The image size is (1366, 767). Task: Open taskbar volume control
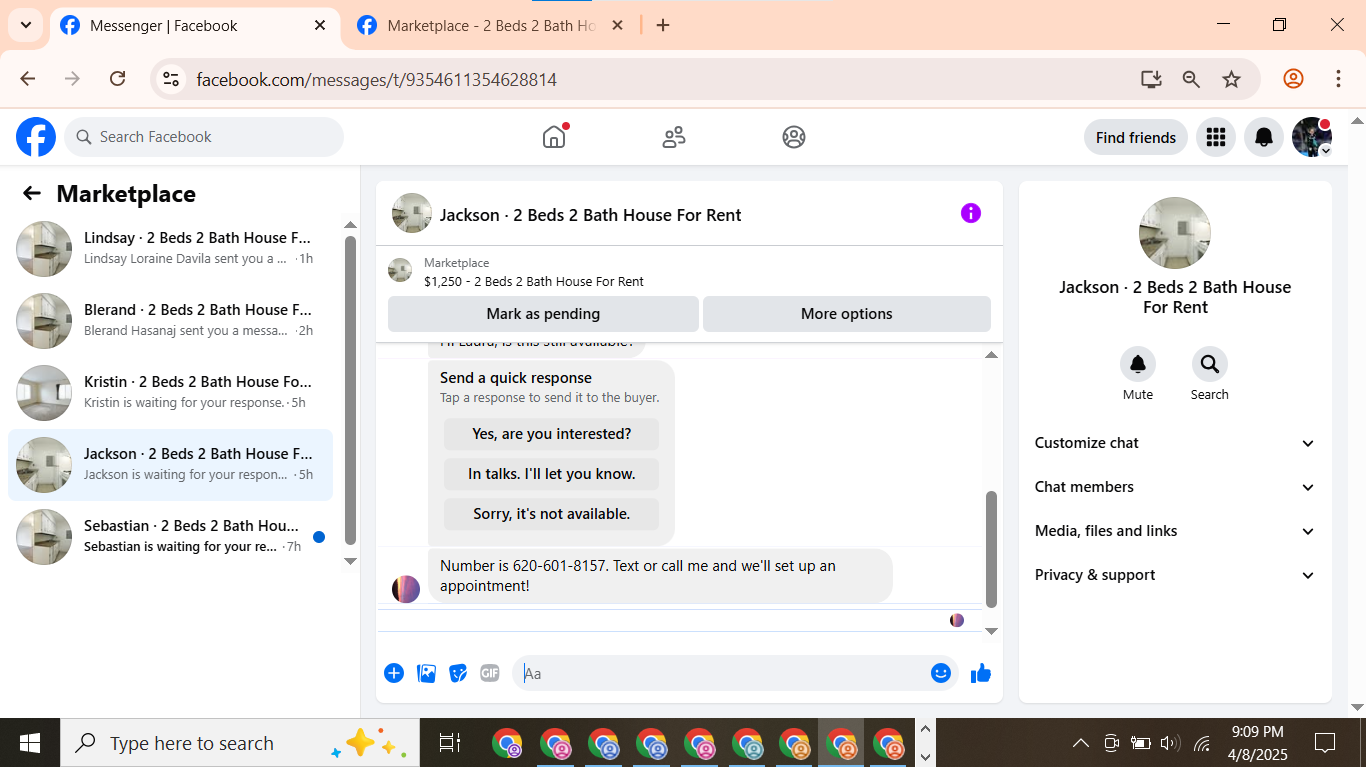[1169, 743]
